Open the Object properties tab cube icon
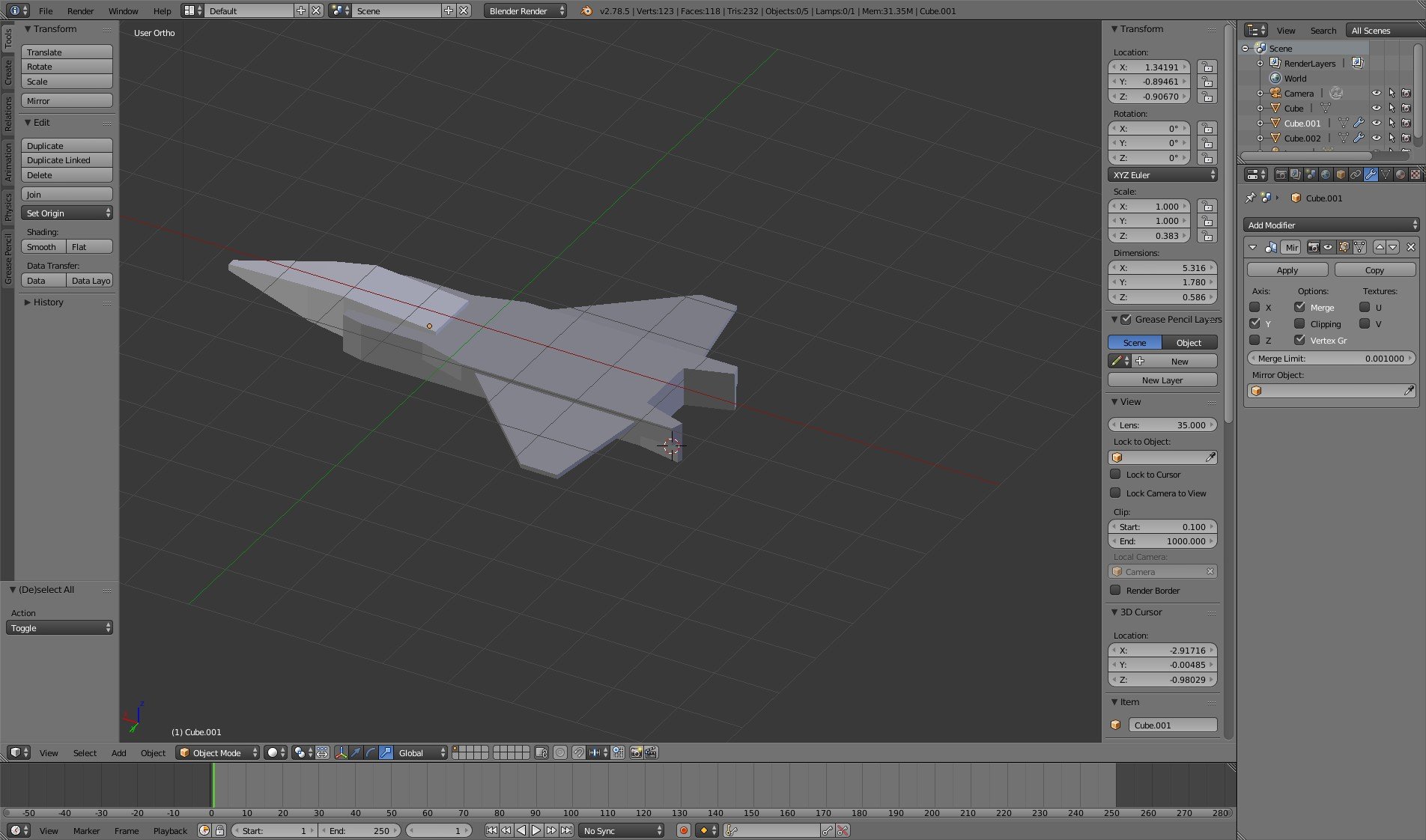This screenshot has width=1426, height=840. click(x=1341, y=174)
